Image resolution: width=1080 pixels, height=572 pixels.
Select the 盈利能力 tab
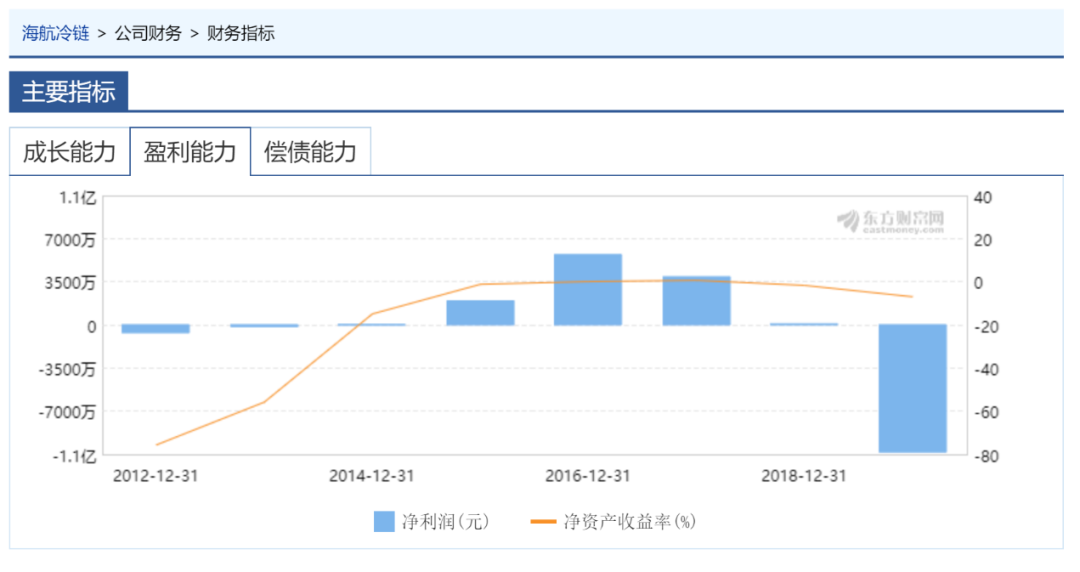(190, 152)
